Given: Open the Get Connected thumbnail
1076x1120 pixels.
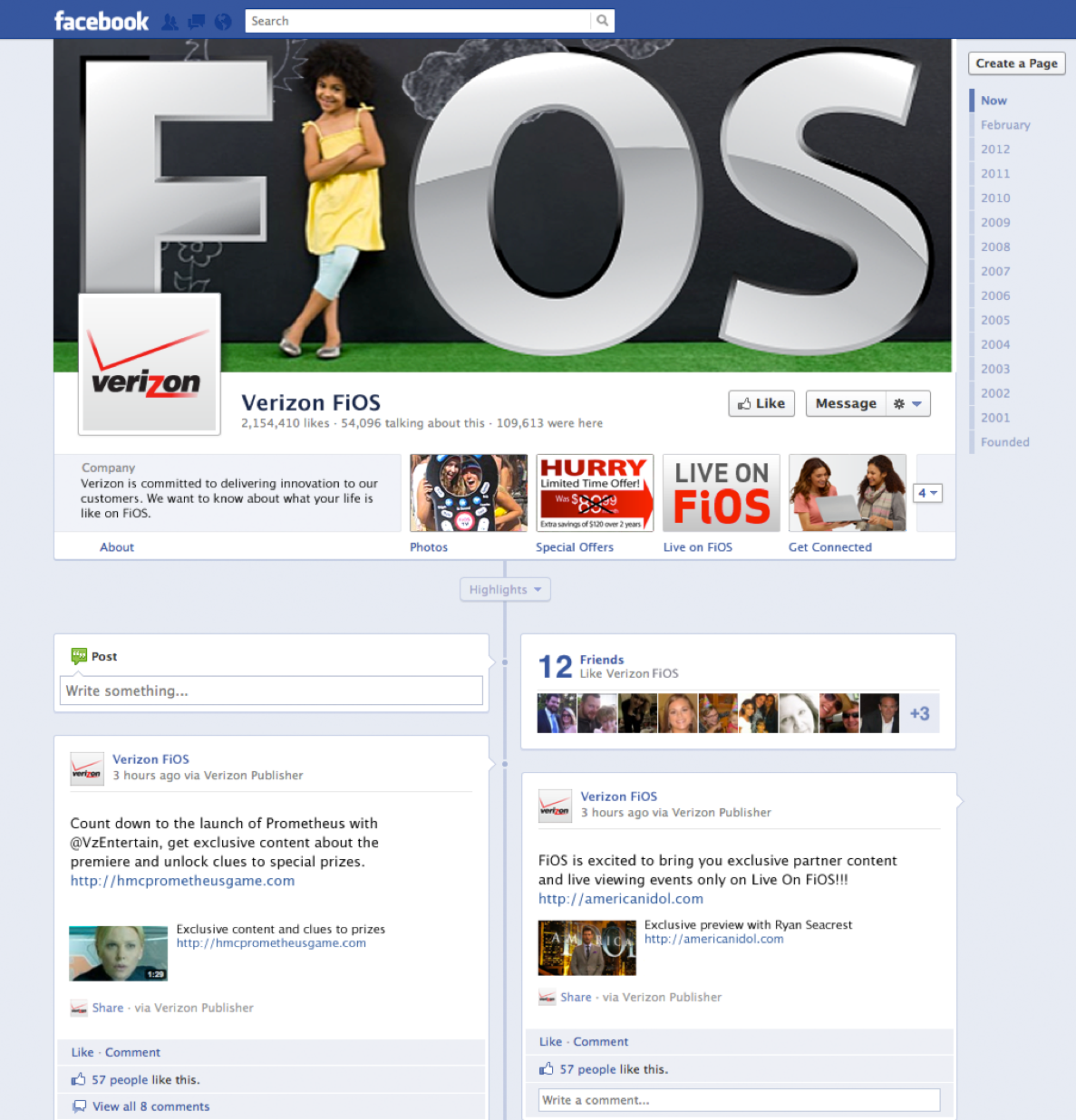Looking at the screenshot, I should coord(848,493).
